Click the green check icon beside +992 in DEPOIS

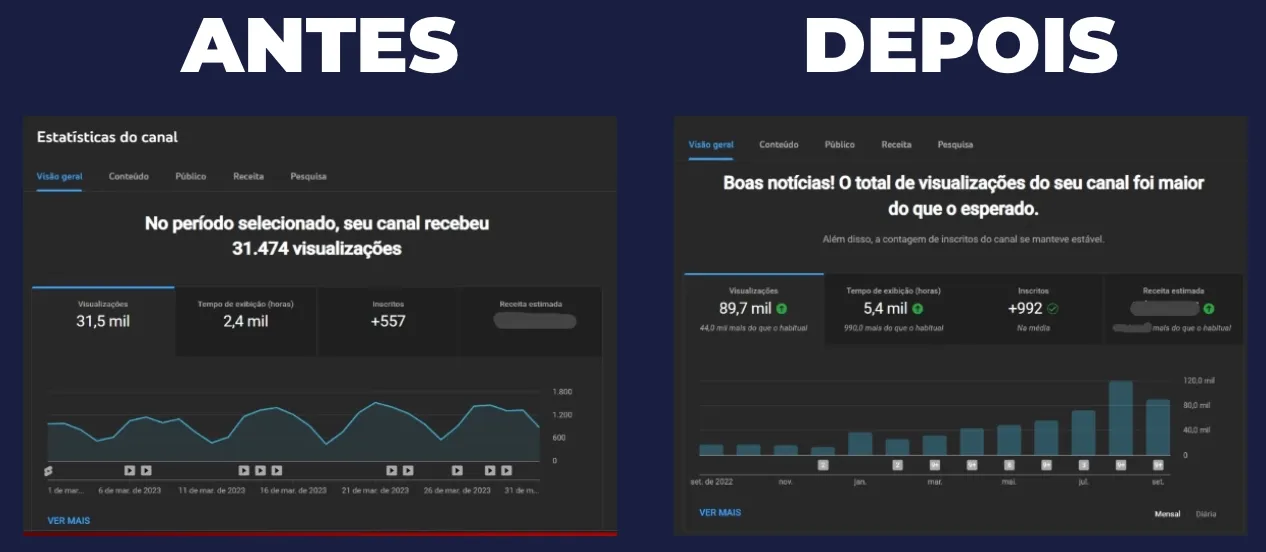coord(1053,309)
